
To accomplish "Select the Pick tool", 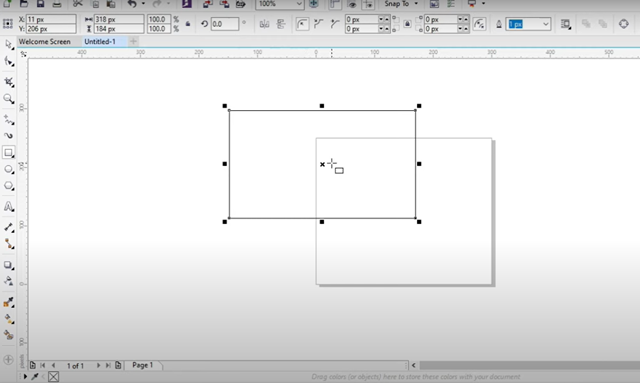I will click(9, 45).
